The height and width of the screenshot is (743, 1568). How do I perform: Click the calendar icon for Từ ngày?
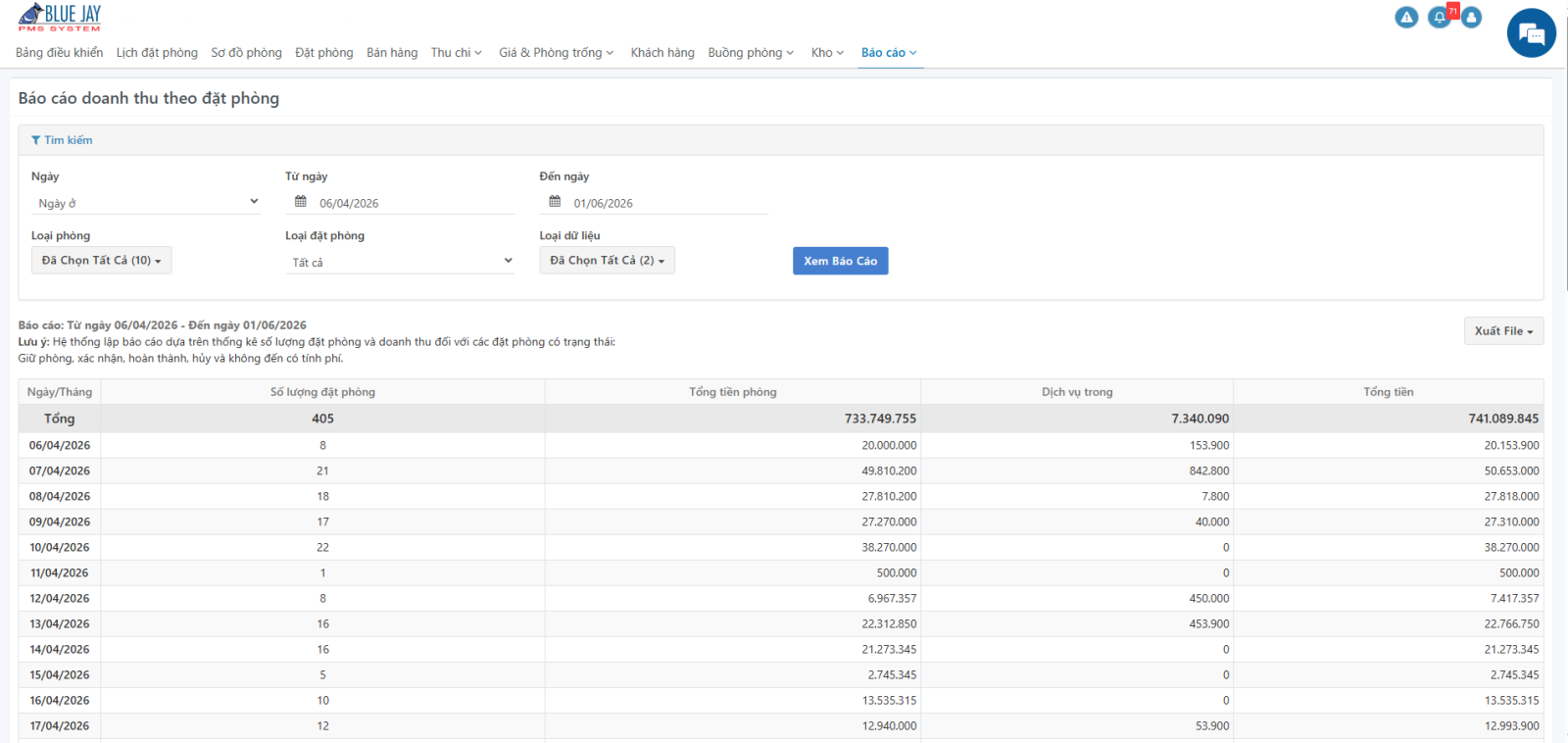click(301, 201)
